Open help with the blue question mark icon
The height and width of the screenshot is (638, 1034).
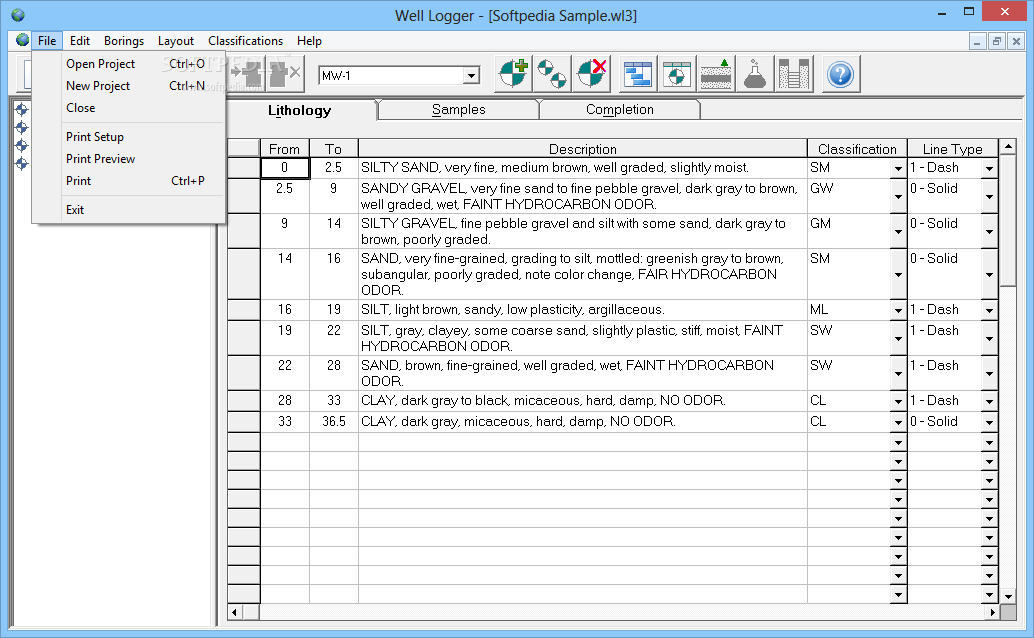[841, 74]
